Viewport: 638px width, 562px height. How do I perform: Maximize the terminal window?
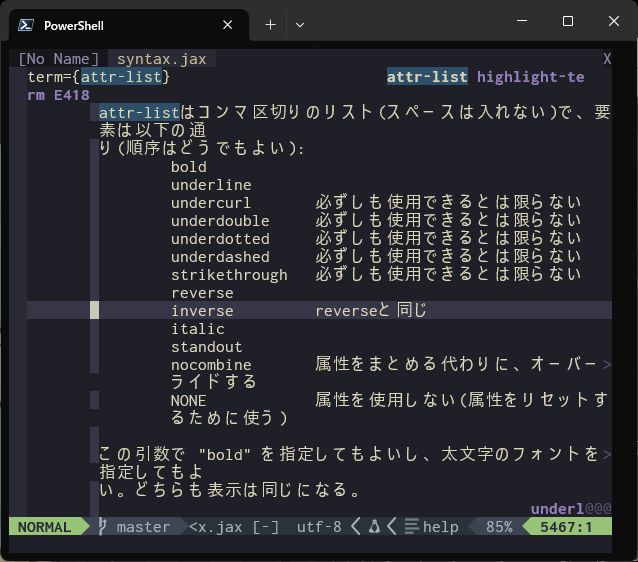click(x=567, y=22)
